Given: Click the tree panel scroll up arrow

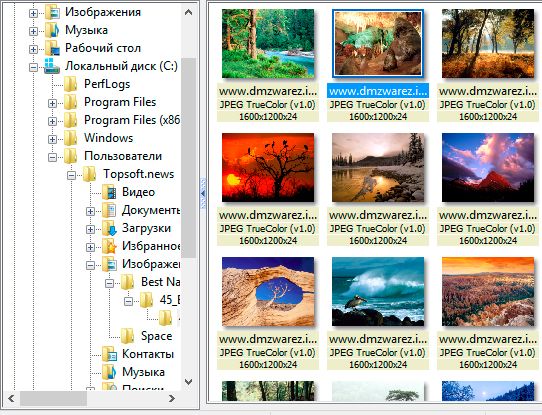Looking at the screenshot, I should [x=188, y=12].
